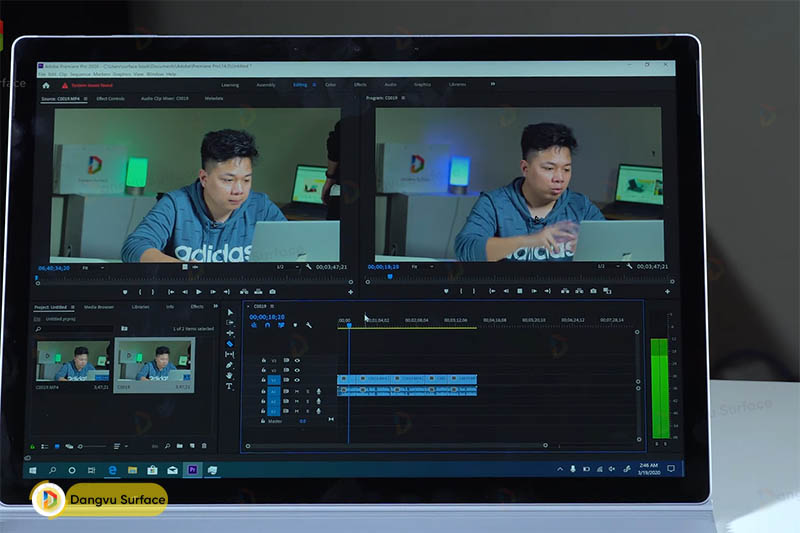Toggle snap magnet icon in the timeline
Viewport: 800px width, 533px height.
pos(267,325)
